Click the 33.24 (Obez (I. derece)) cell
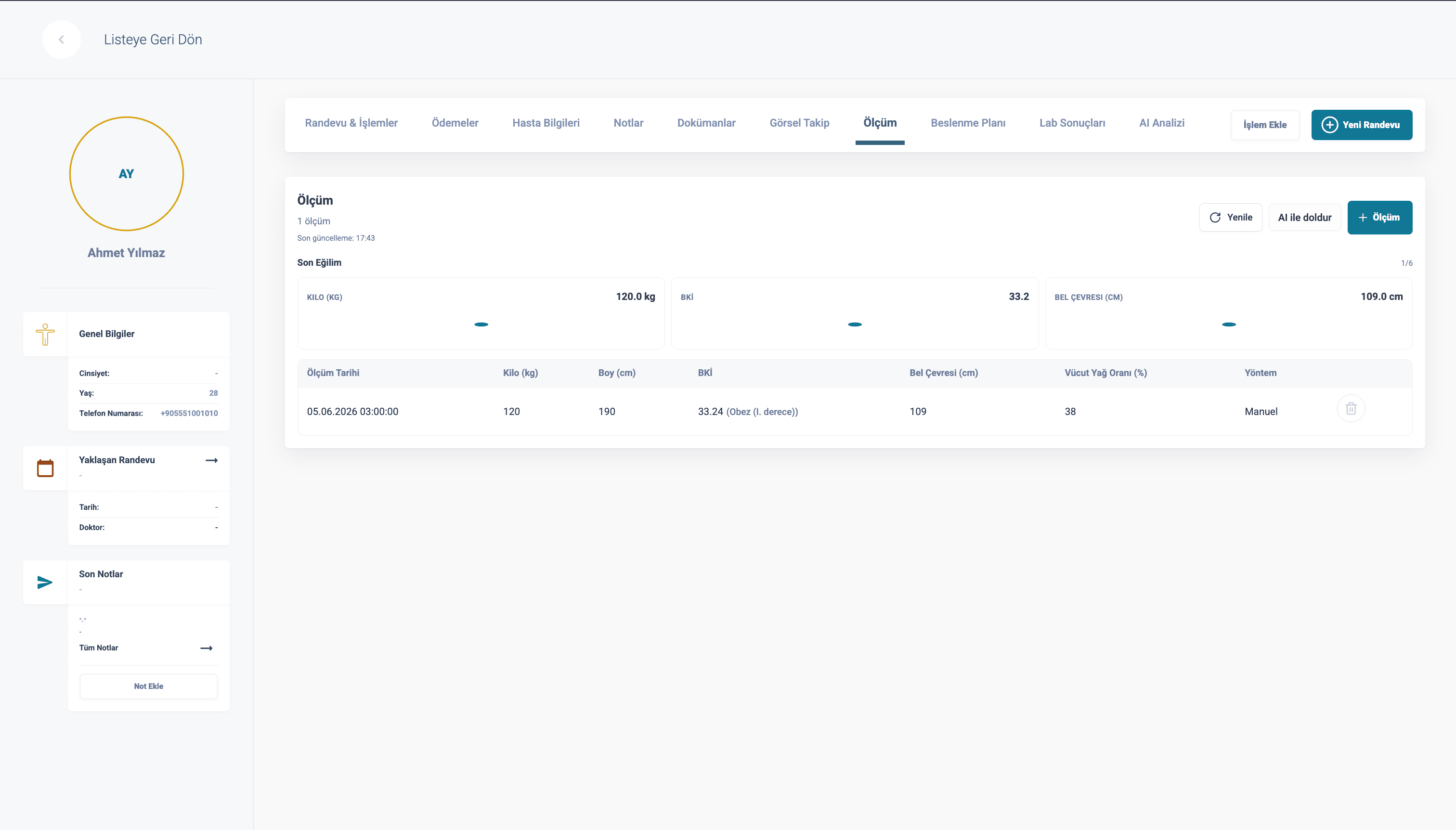 click(747, 412)
